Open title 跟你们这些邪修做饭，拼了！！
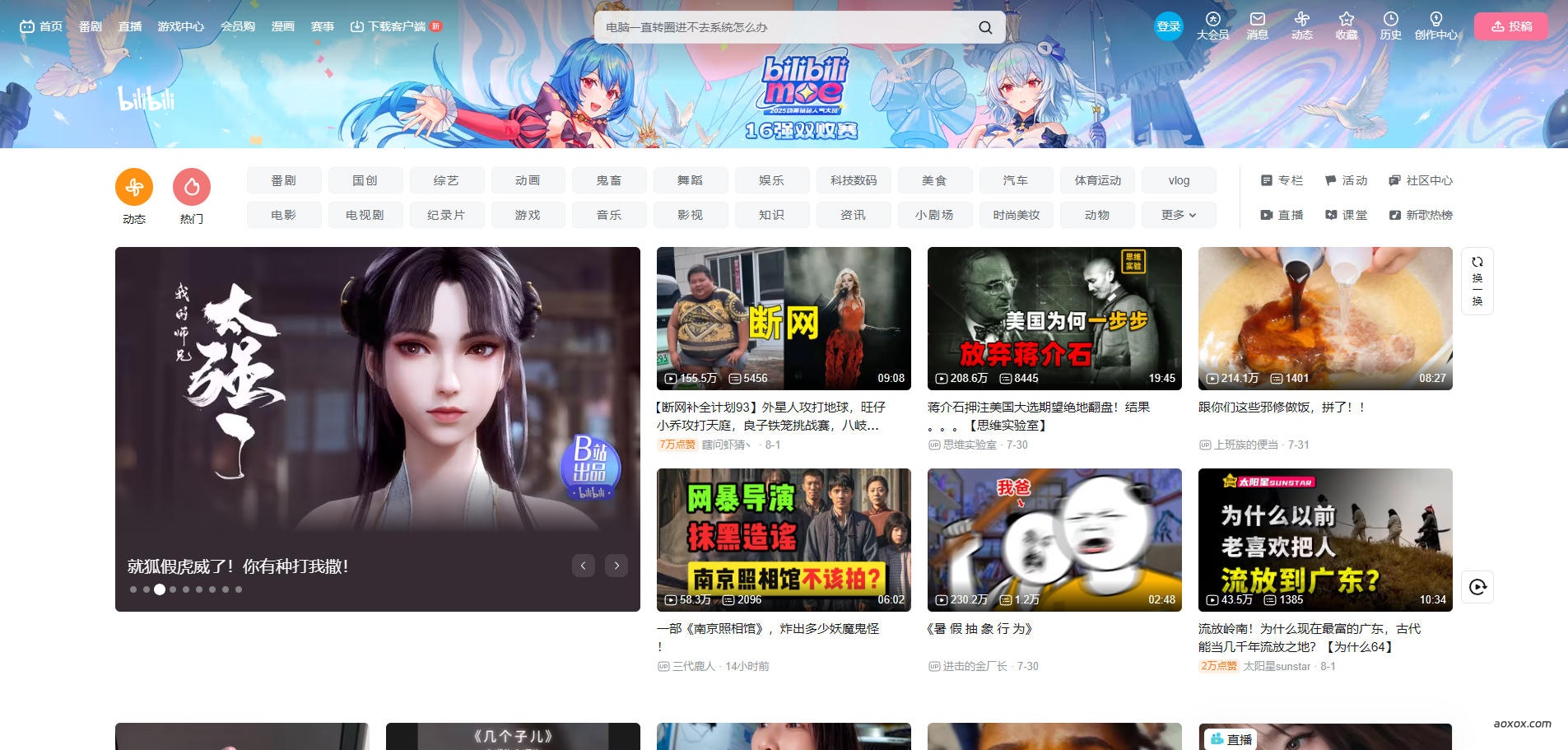This screenshot has height=750, width=1568. (x=1282, y=407)
